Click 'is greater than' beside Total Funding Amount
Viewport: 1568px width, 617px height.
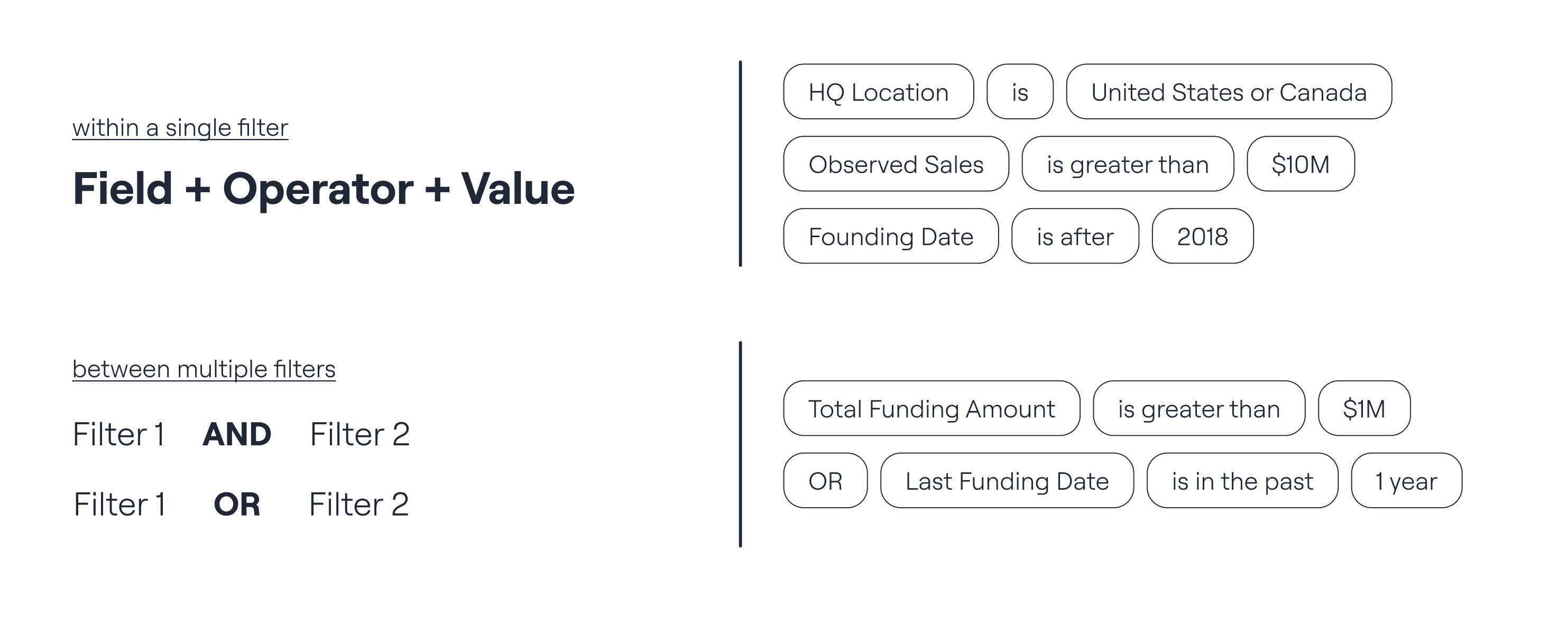point(1198,408)
